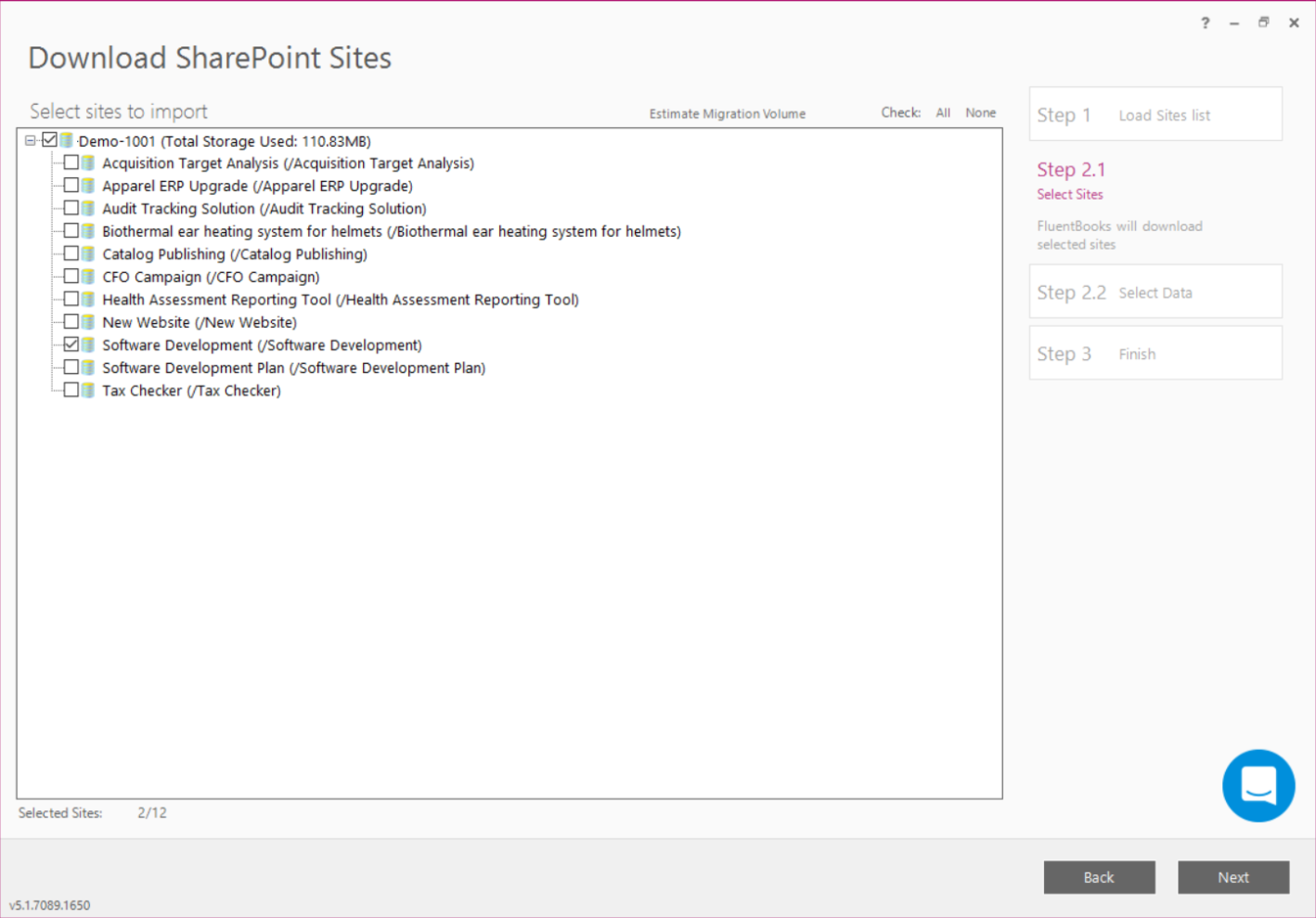The width and height of the screenshot is (1316, 918).
Task: Check the New Website checkbox
Action: click(71, 322)
